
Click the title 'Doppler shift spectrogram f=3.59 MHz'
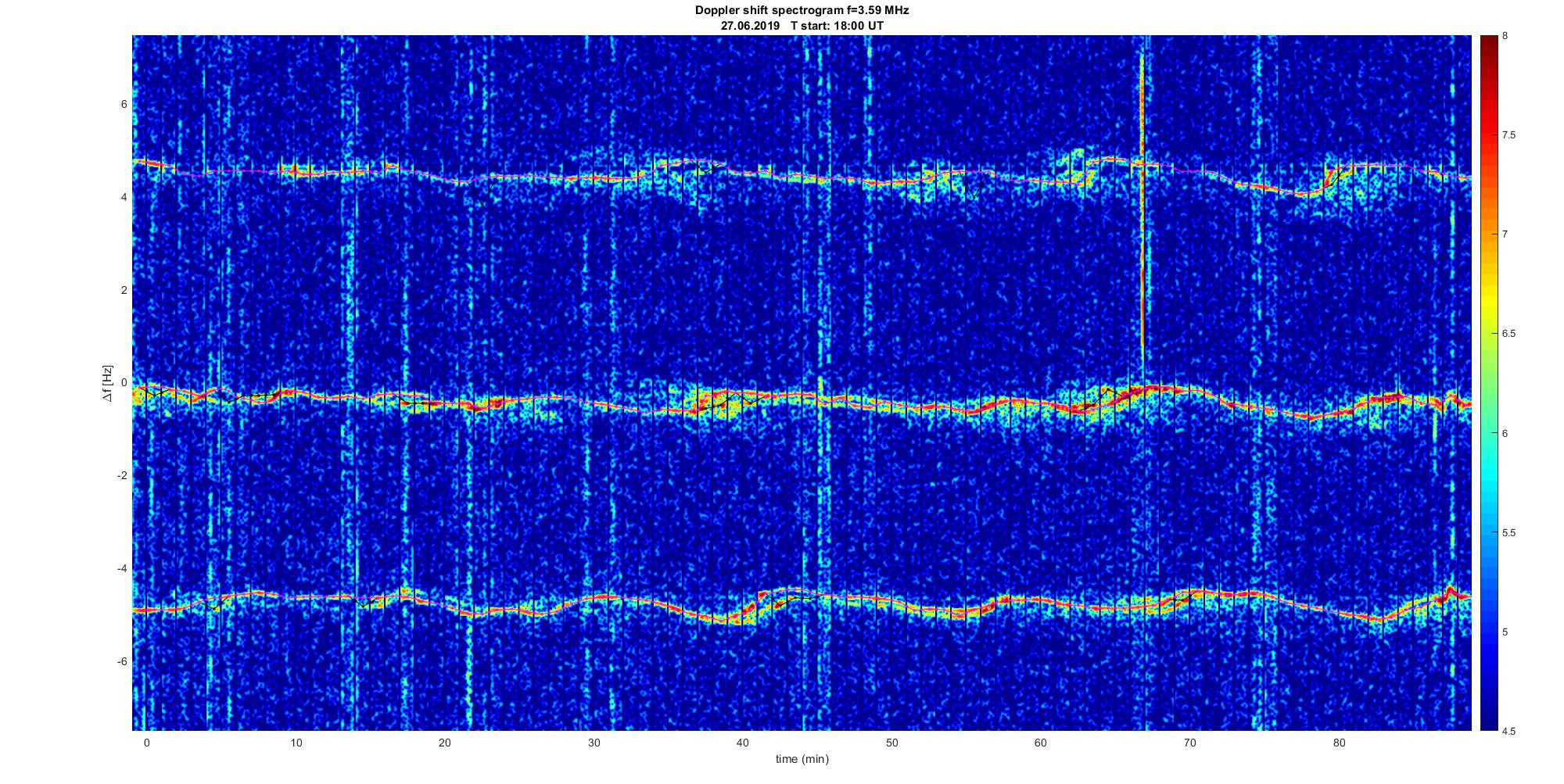click(x=802, y=10)
